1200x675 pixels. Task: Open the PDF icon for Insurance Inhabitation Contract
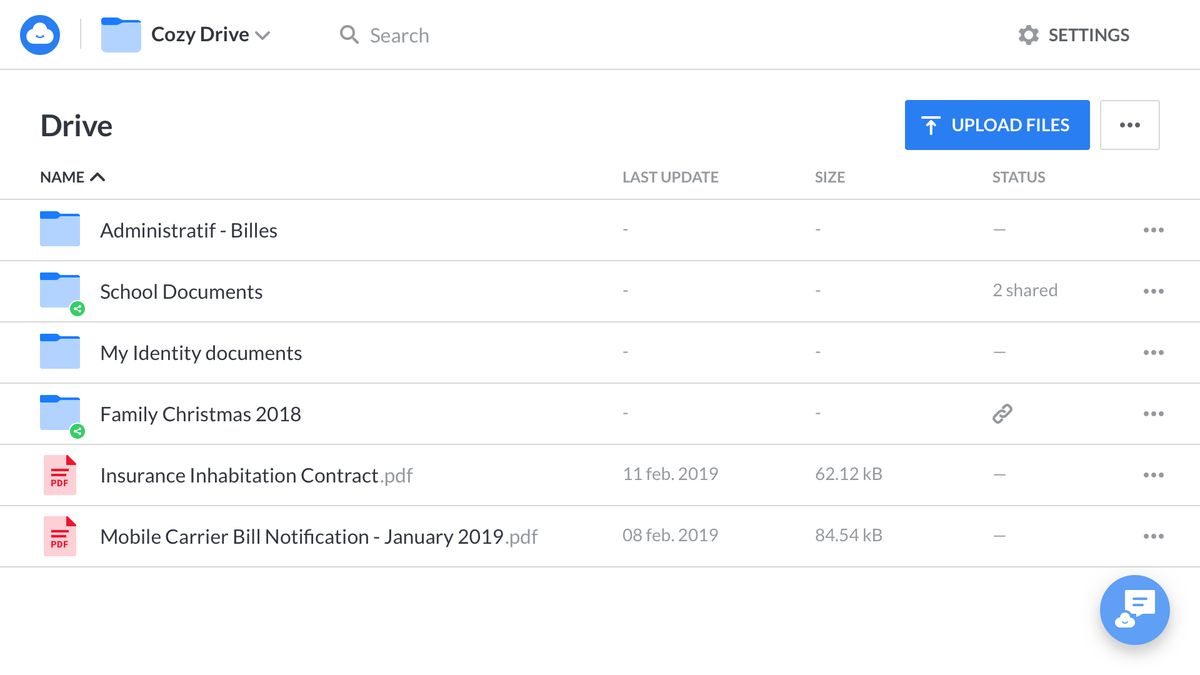(x=60, y=474)
